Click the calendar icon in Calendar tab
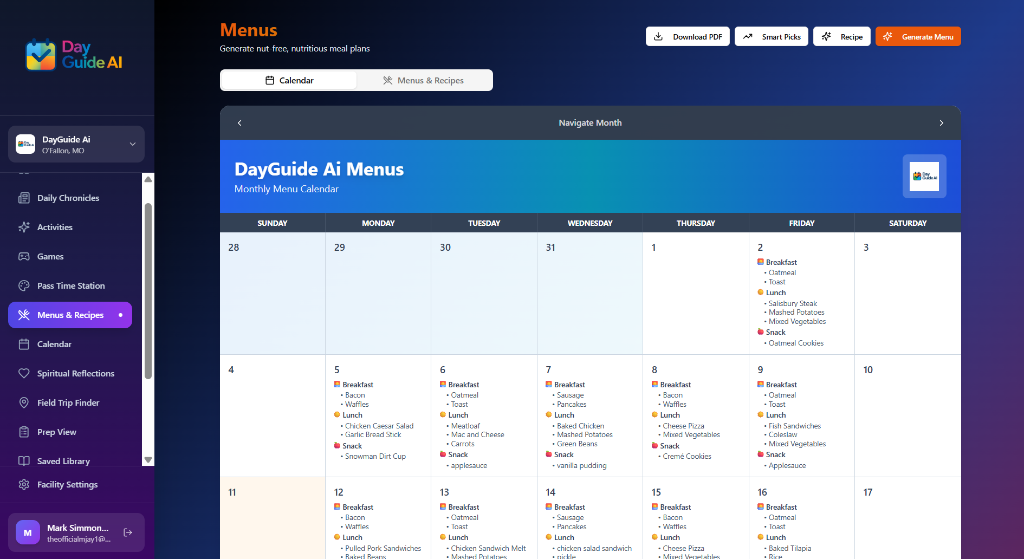Image resolution: width=1024 pixels, height=559 pixels. [x=270, y=80]
